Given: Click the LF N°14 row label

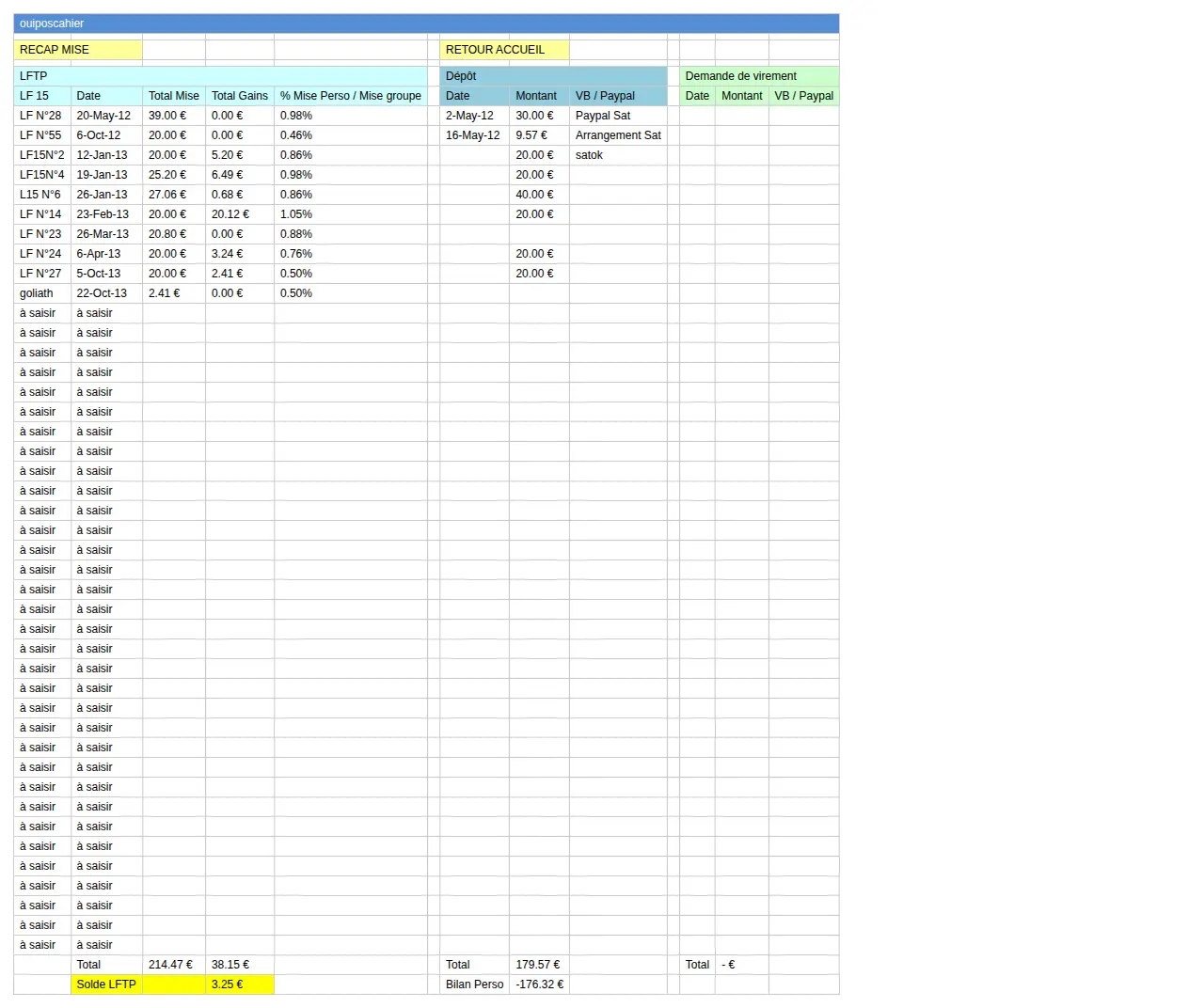Looking at the screenshot, I should coord(42,214).
